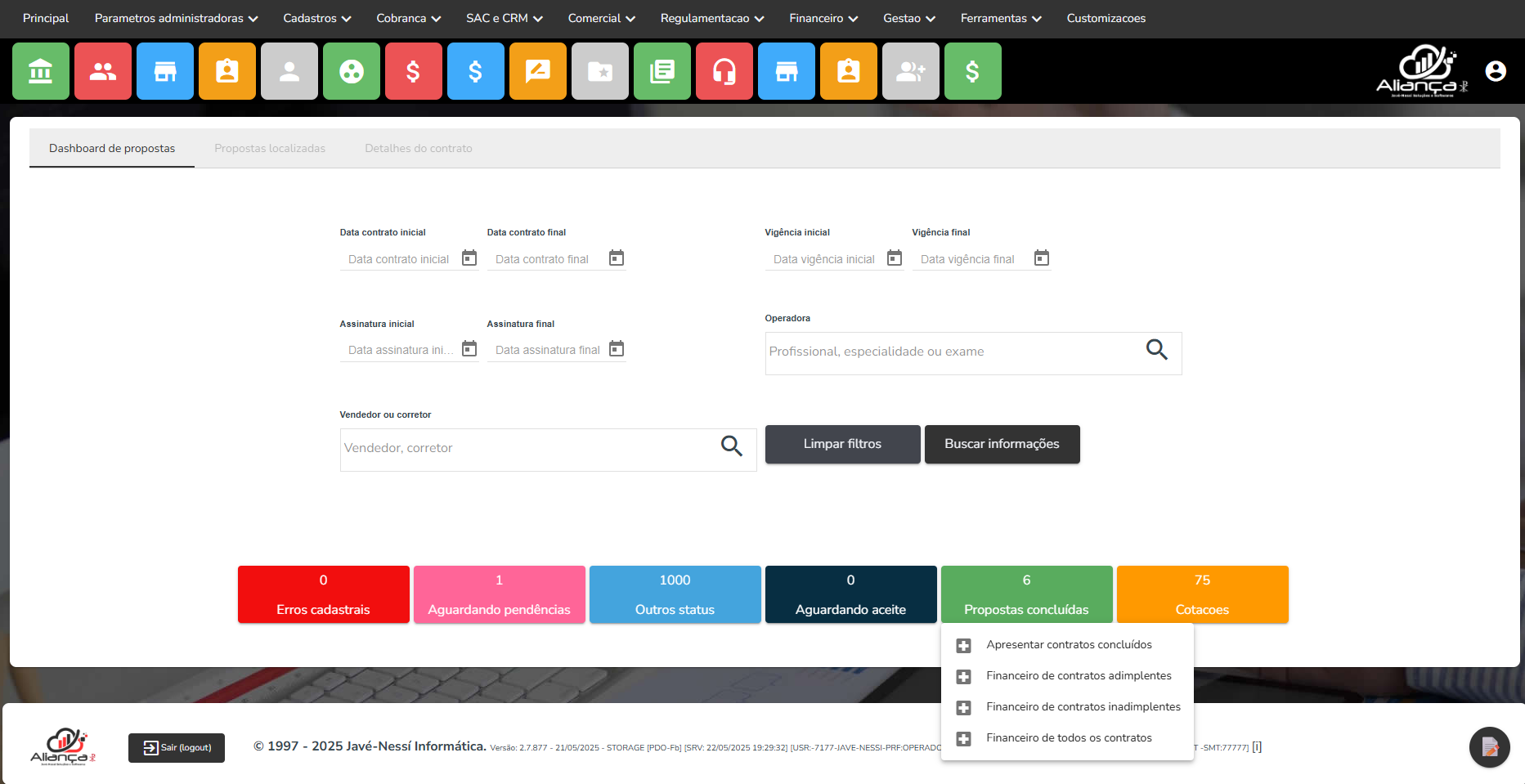Open the gray starred folder icon
This screenshot has width=1525, height=784.
pyautogui.click(x=599, y=72)
